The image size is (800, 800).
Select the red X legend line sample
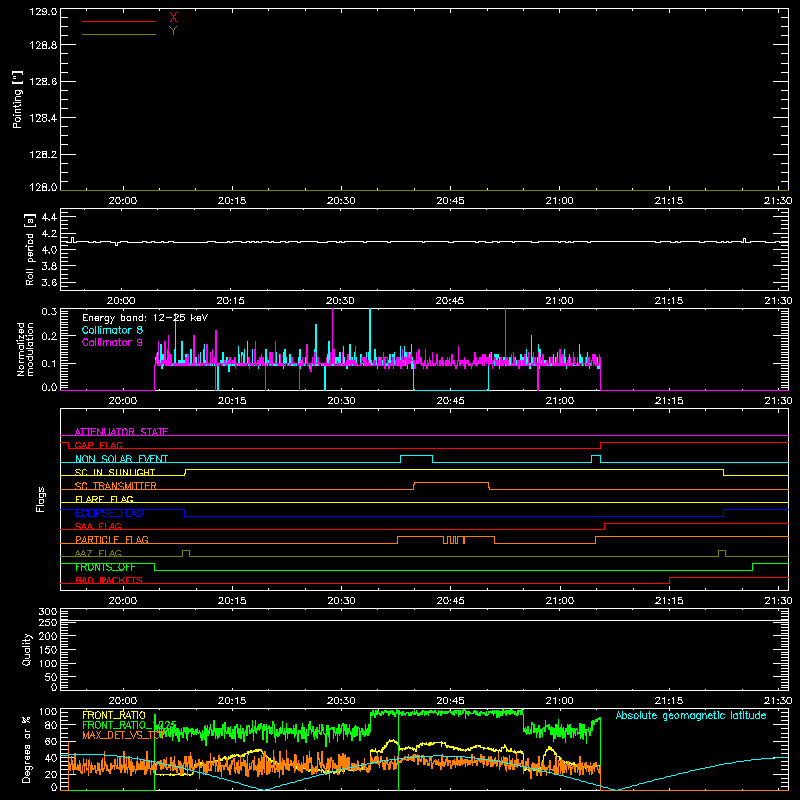point(119,21)
